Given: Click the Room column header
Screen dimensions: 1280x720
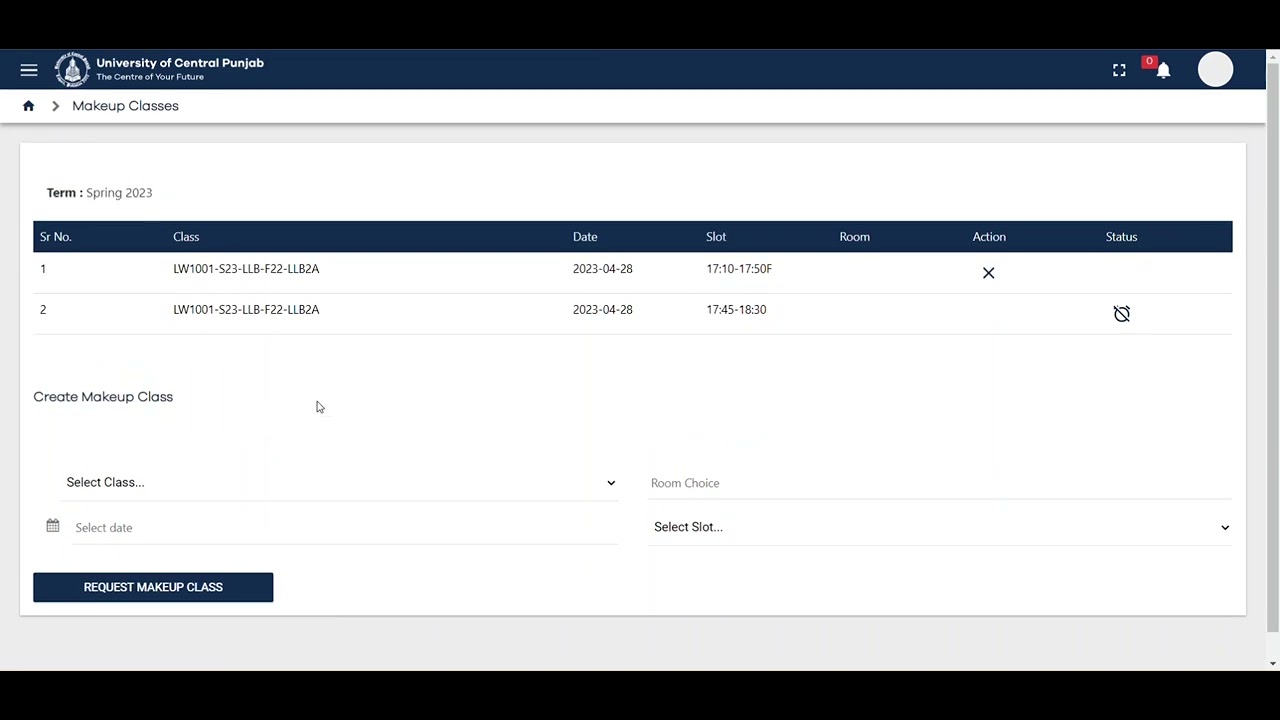Looking at the screenshot, I should point(855,237).
